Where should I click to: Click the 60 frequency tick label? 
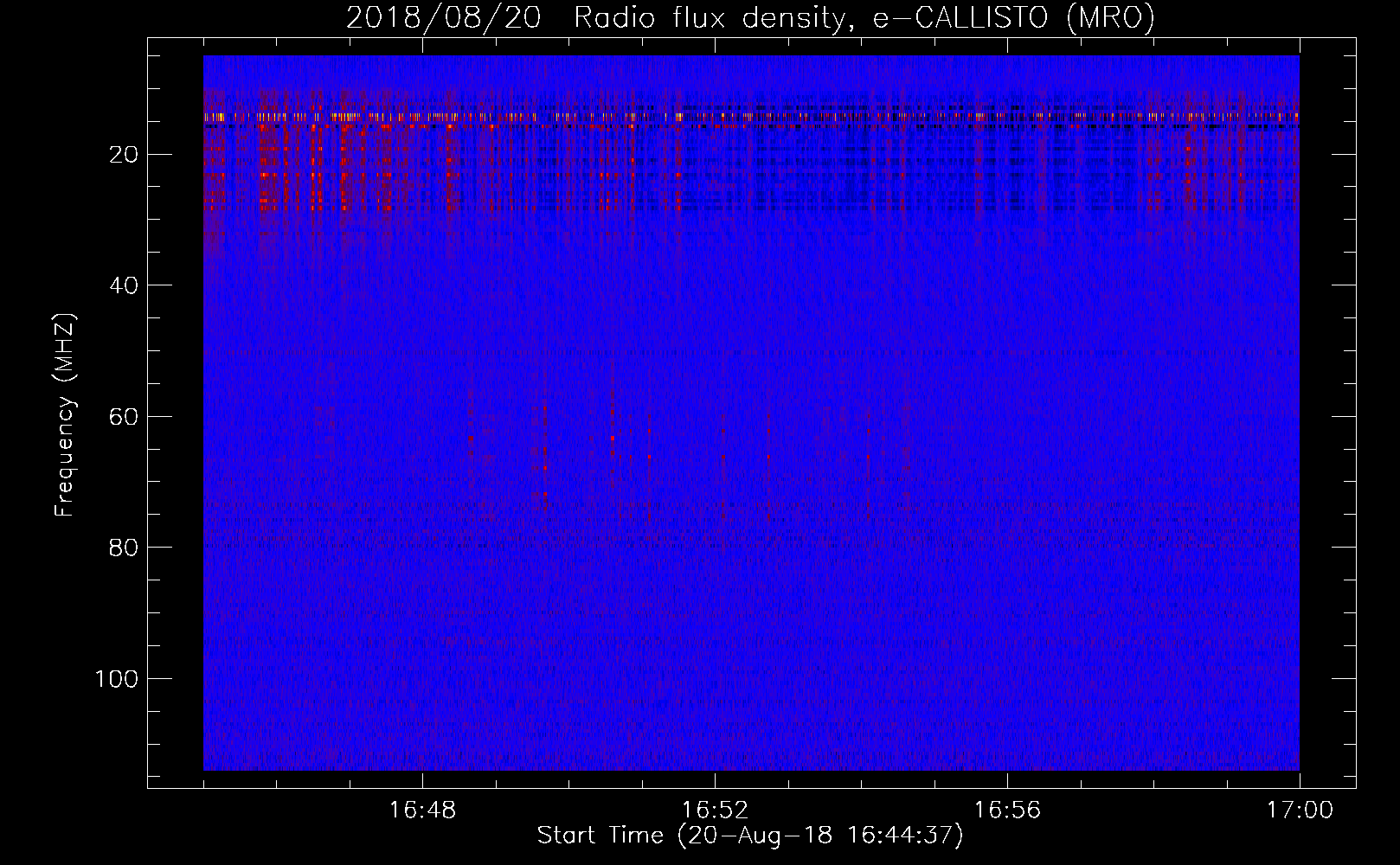[x=124, y=417]
